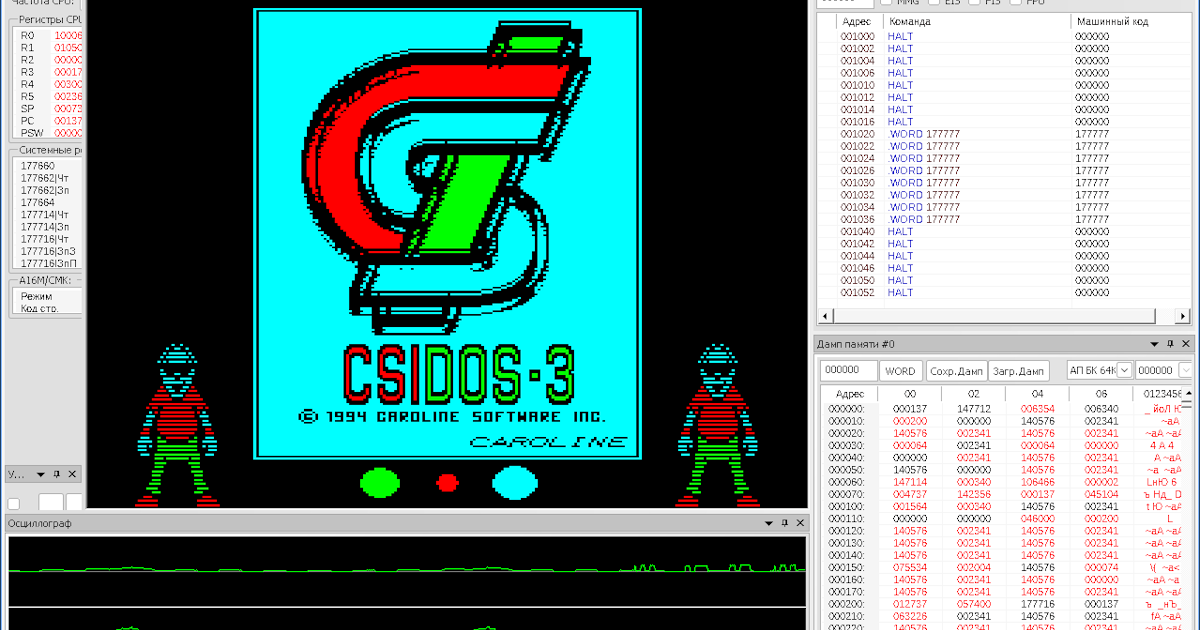Click the R5 register row

[50, 97]
